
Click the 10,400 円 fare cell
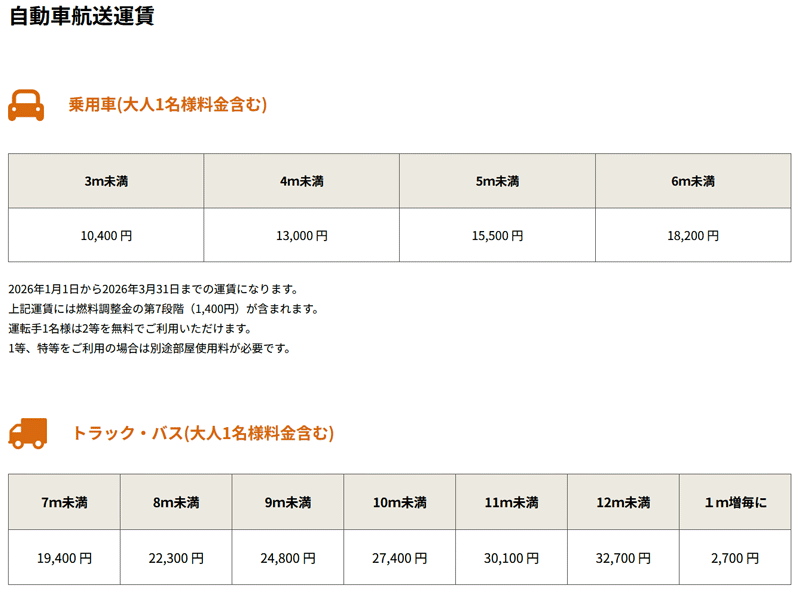tap(106, 236)
